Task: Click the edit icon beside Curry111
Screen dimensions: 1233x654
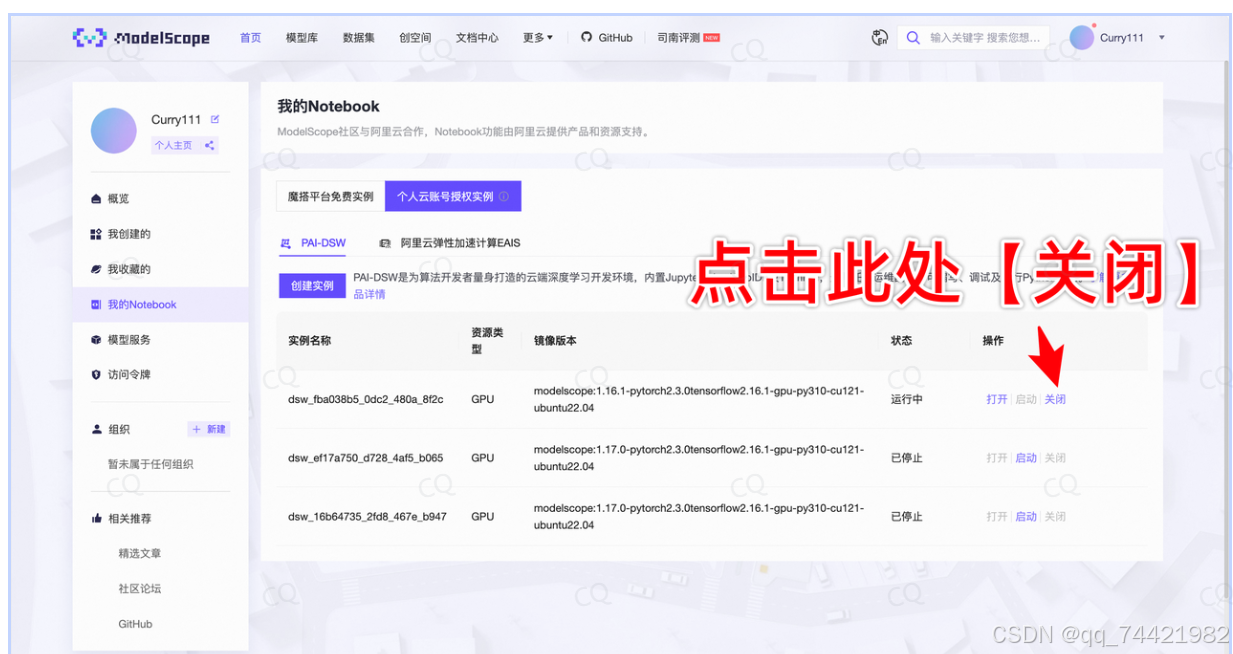Action: pos(215,119)
